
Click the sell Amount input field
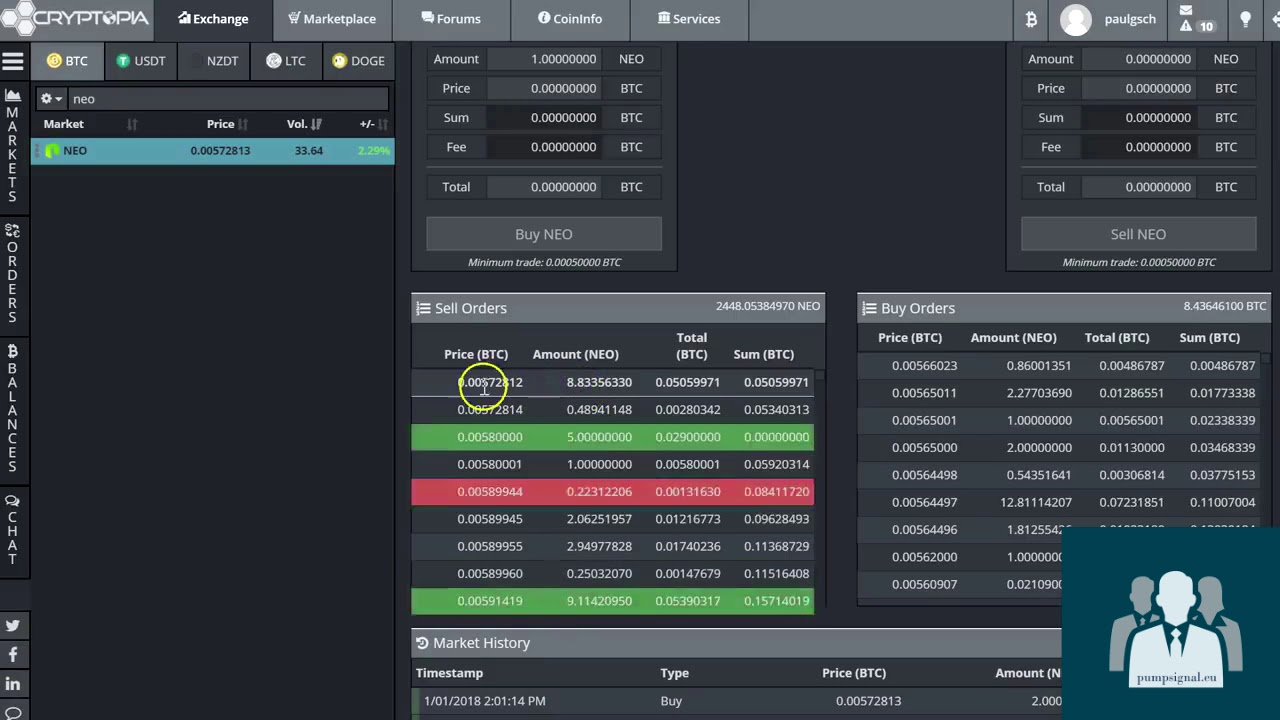[x=1141, y=59]
